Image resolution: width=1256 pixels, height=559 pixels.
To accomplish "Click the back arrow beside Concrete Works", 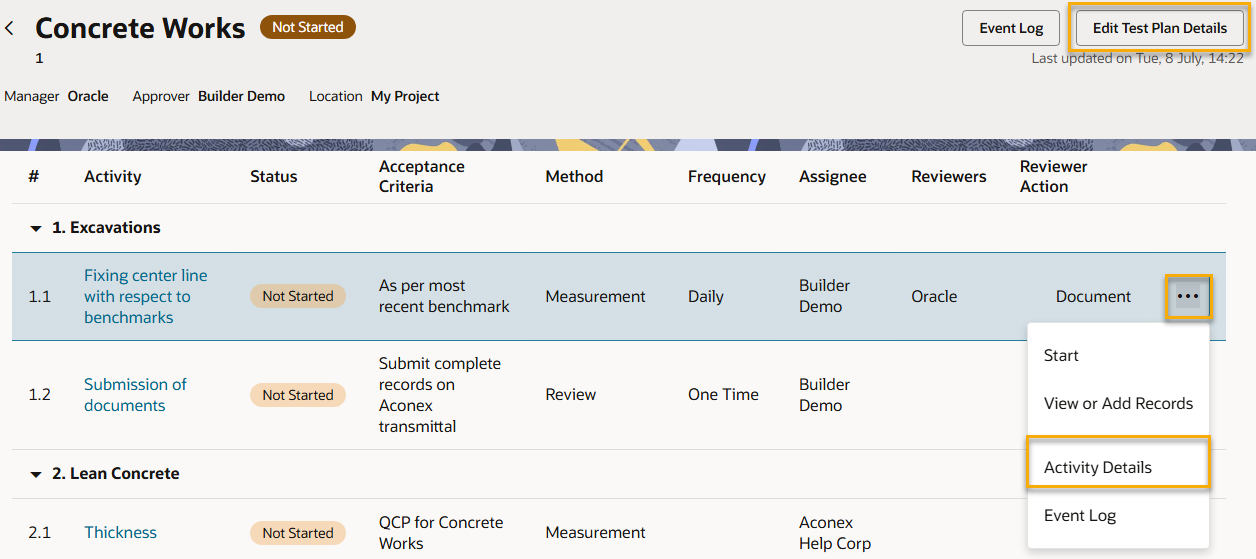I will click(10, 29).
